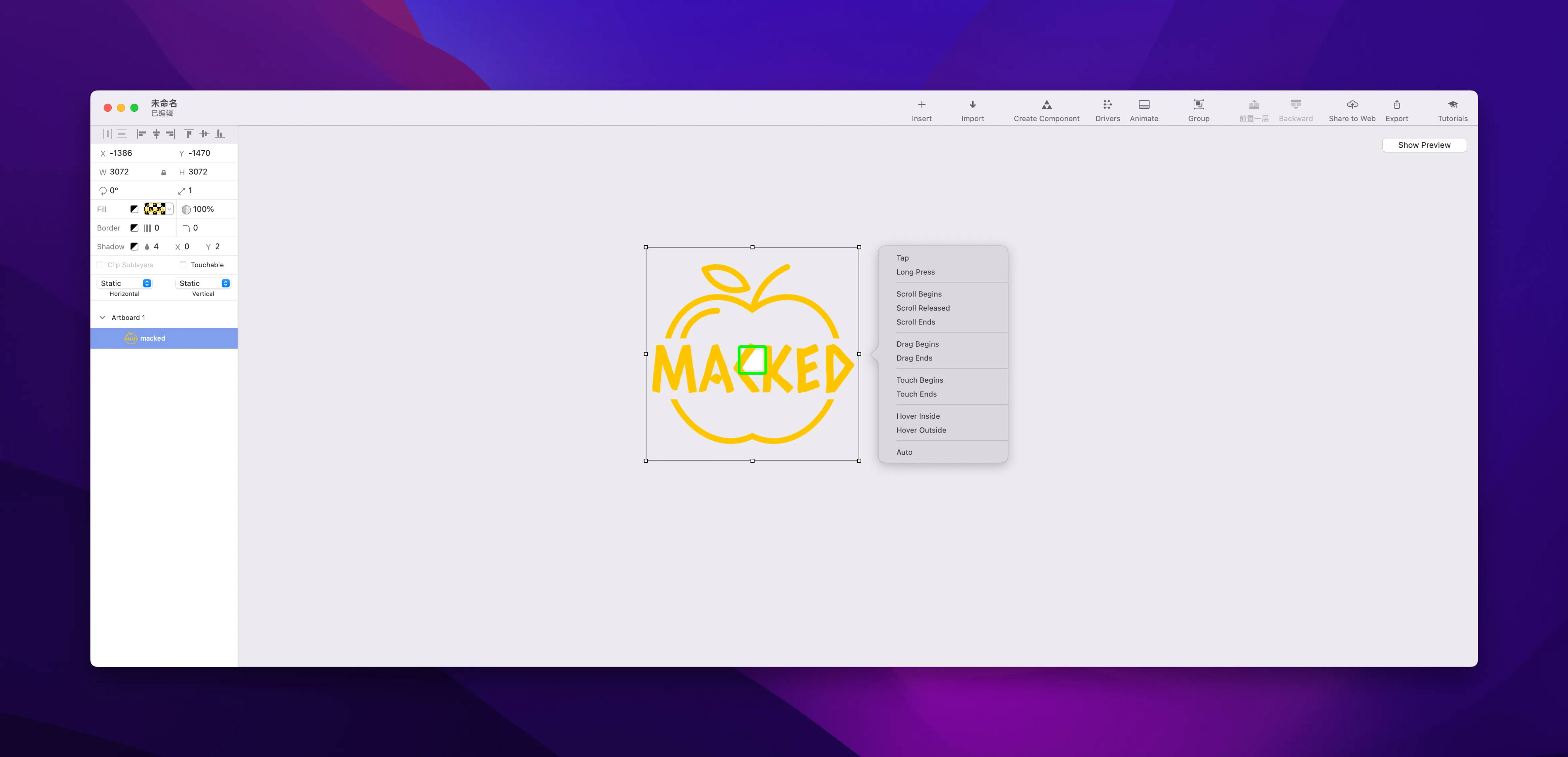Align layers to left edge
Screen dimensions: 1568x757
tap(141, 134)
